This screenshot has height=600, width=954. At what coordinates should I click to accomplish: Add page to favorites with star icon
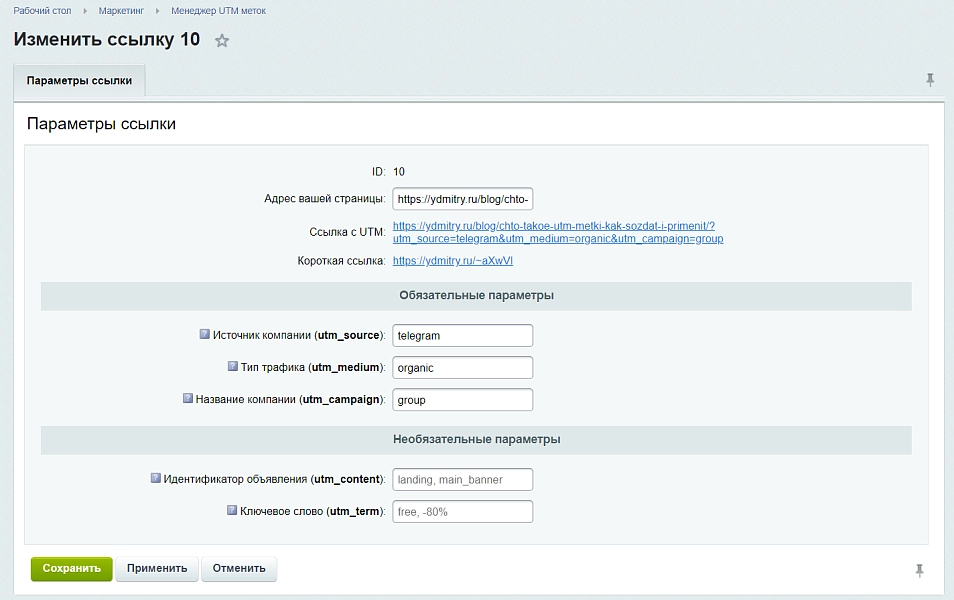click(x=222, y=41)
